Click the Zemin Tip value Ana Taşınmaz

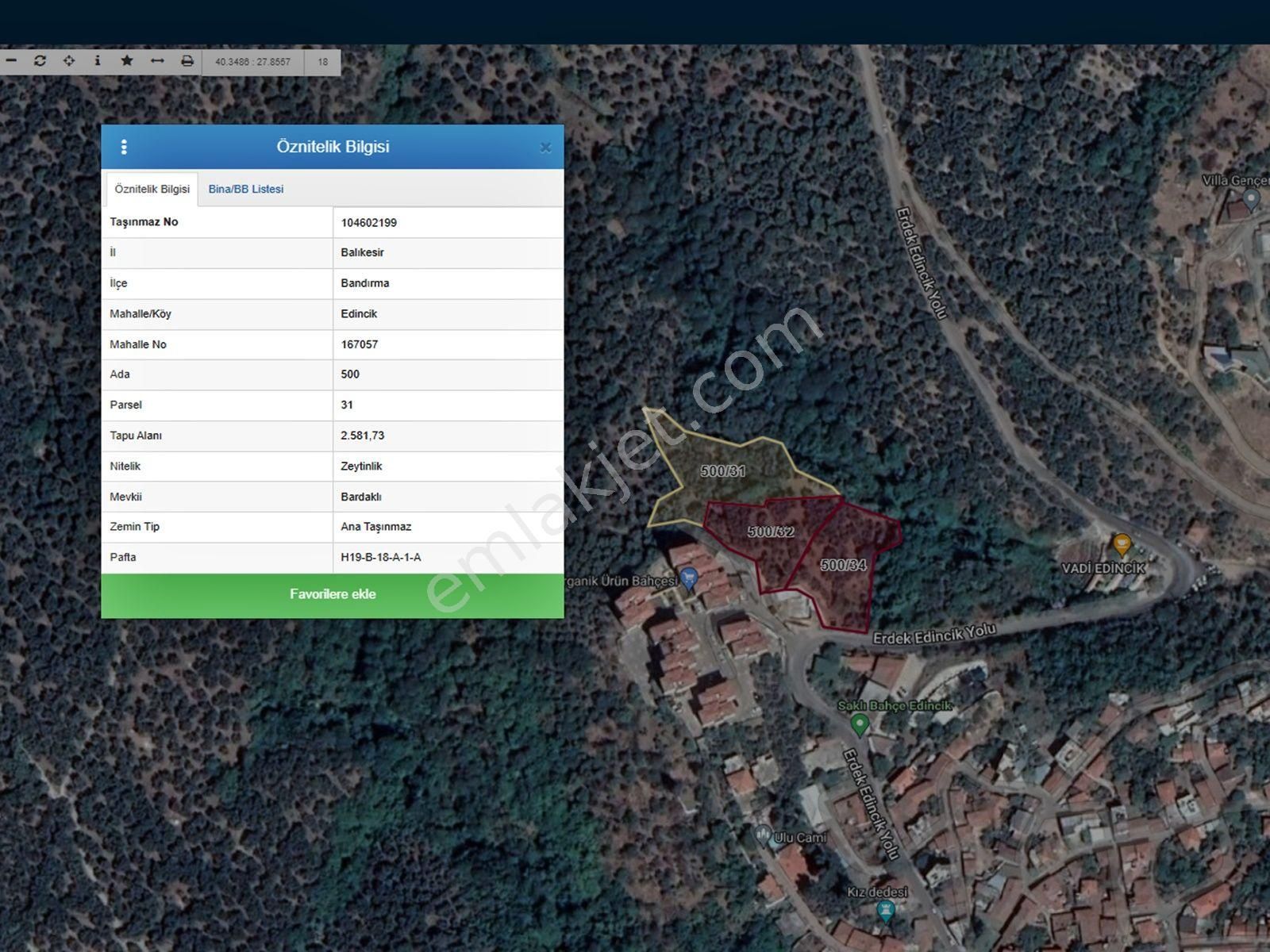coord(376,527)
